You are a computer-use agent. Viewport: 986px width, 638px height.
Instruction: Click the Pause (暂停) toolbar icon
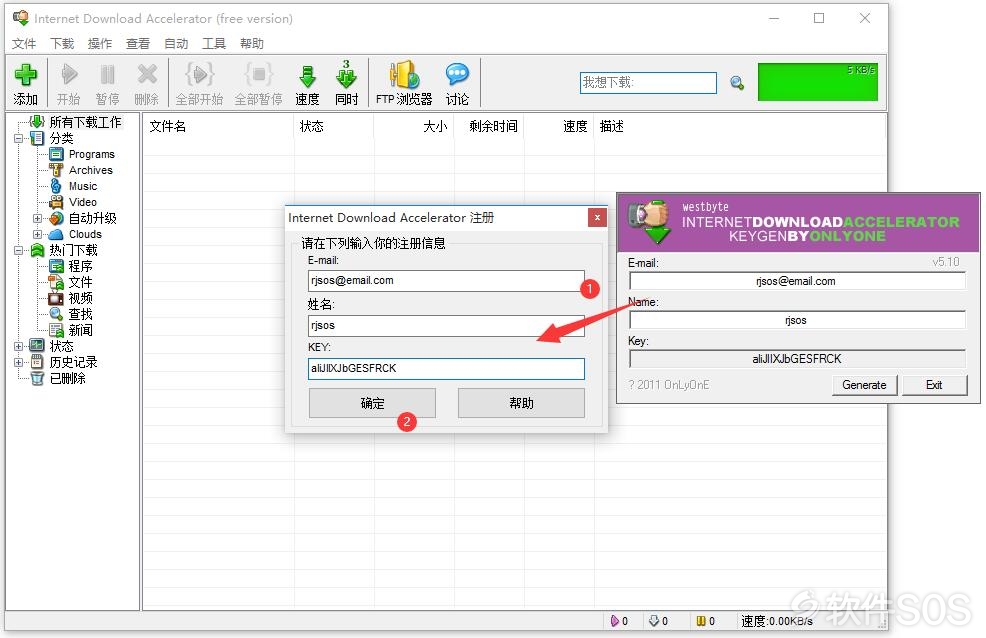(108, 84)
